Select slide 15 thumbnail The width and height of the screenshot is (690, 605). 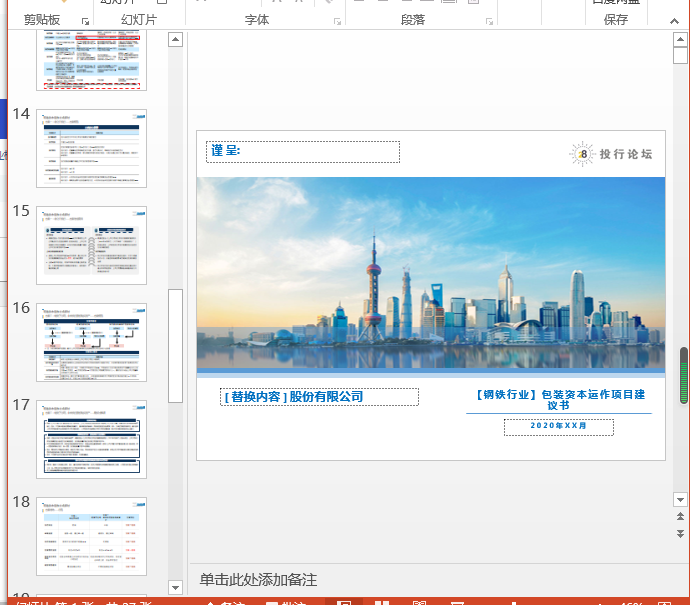coord(92,245)
